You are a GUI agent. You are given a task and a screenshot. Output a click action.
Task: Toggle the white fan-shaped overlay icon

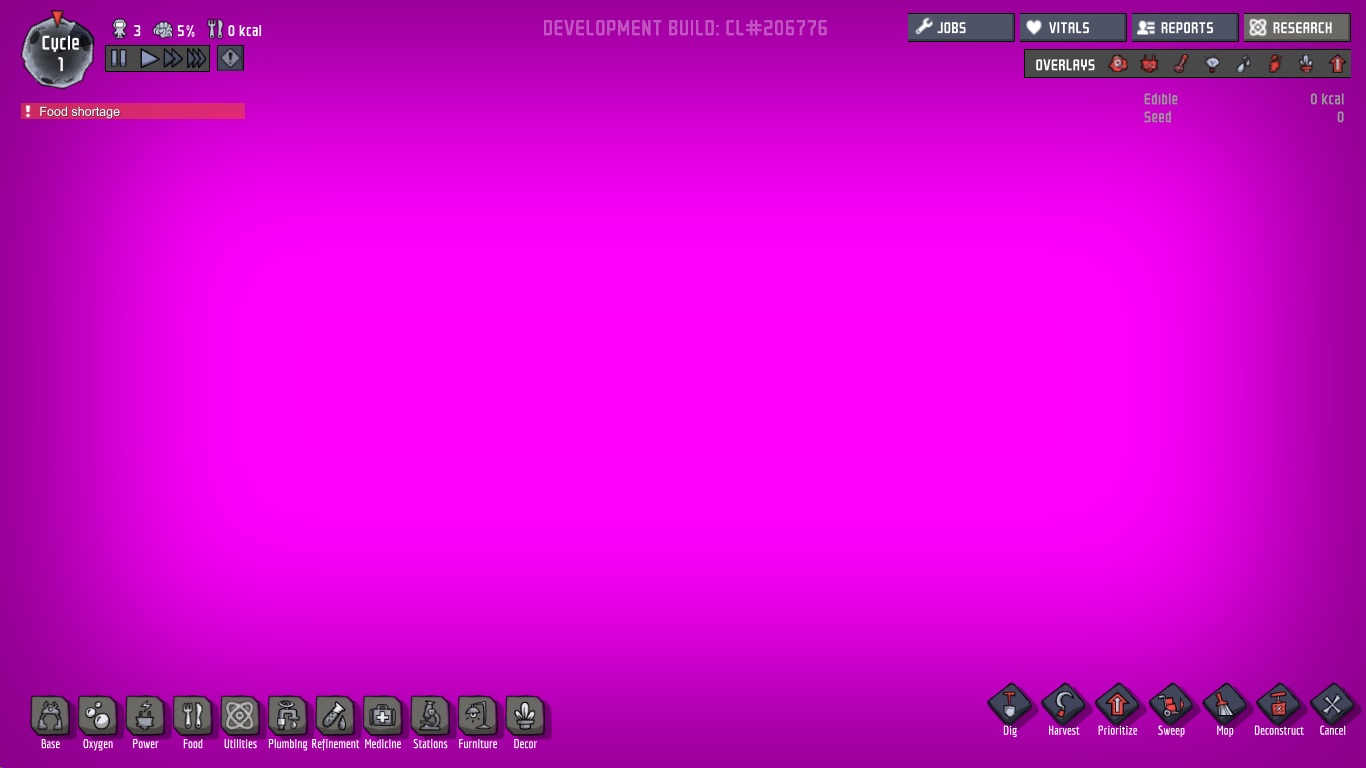pyautogui.click(x=1212, y=64)
